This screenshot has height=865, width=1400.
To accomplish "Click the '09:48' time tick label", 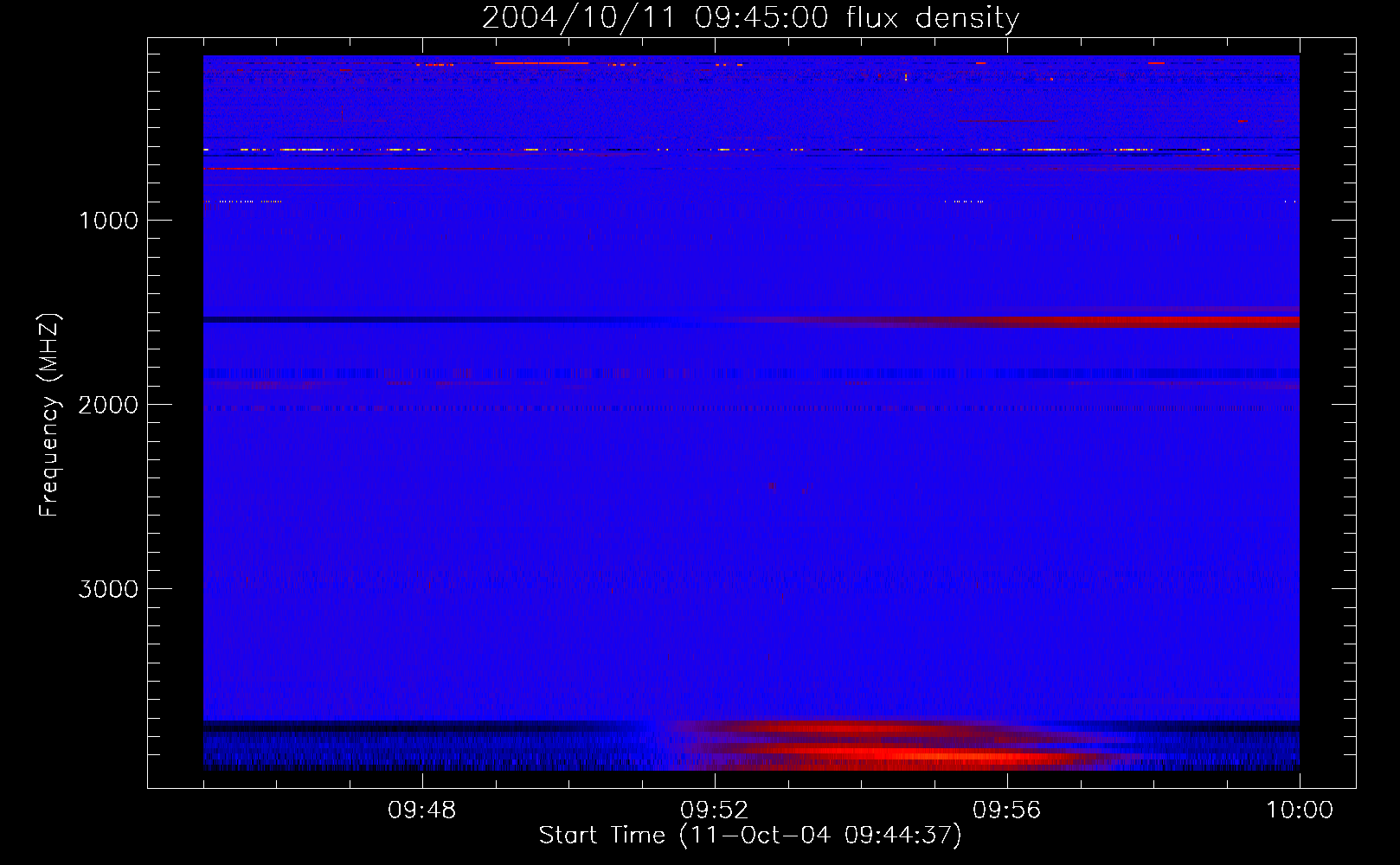I will coord(422,811).
